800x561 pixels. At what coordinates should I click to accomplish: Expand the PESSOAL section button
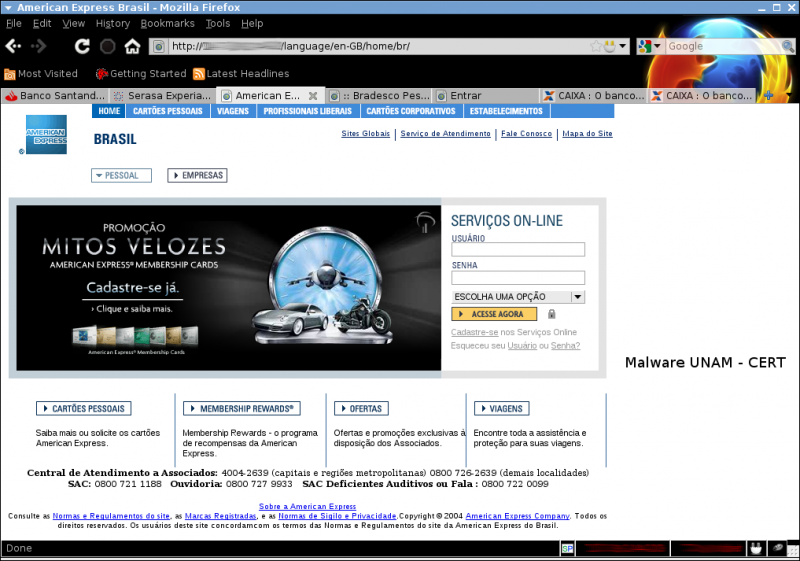pos(121,175)
